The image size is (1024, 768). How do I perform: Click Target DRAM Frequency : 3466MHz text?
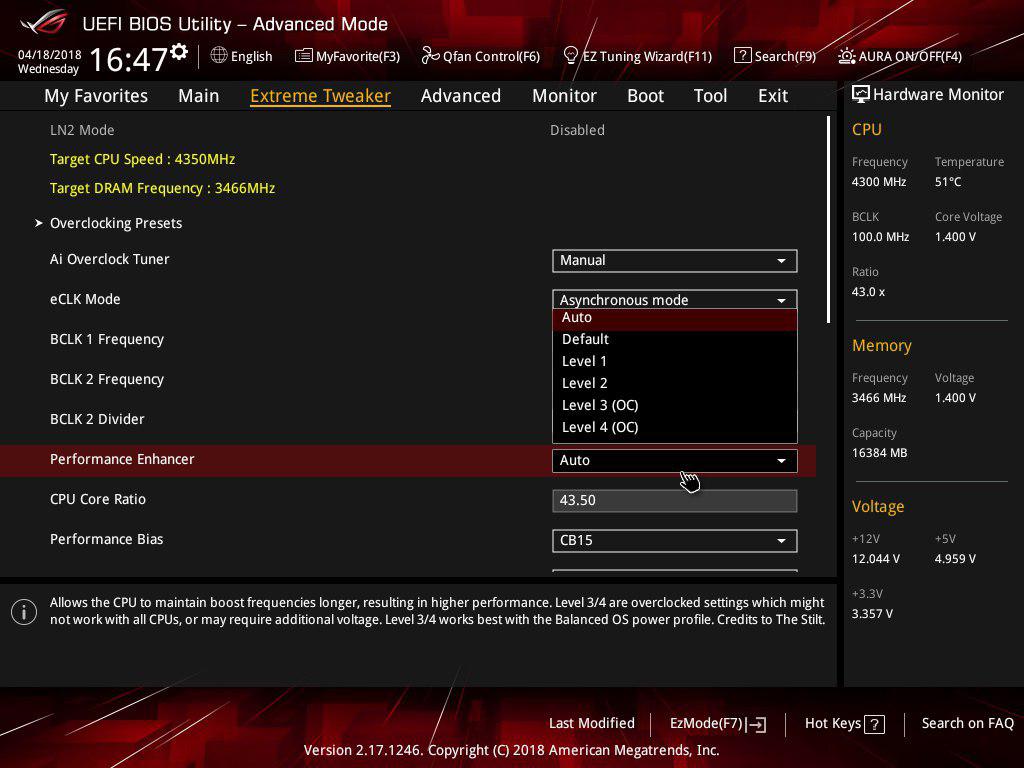[163, 188]
